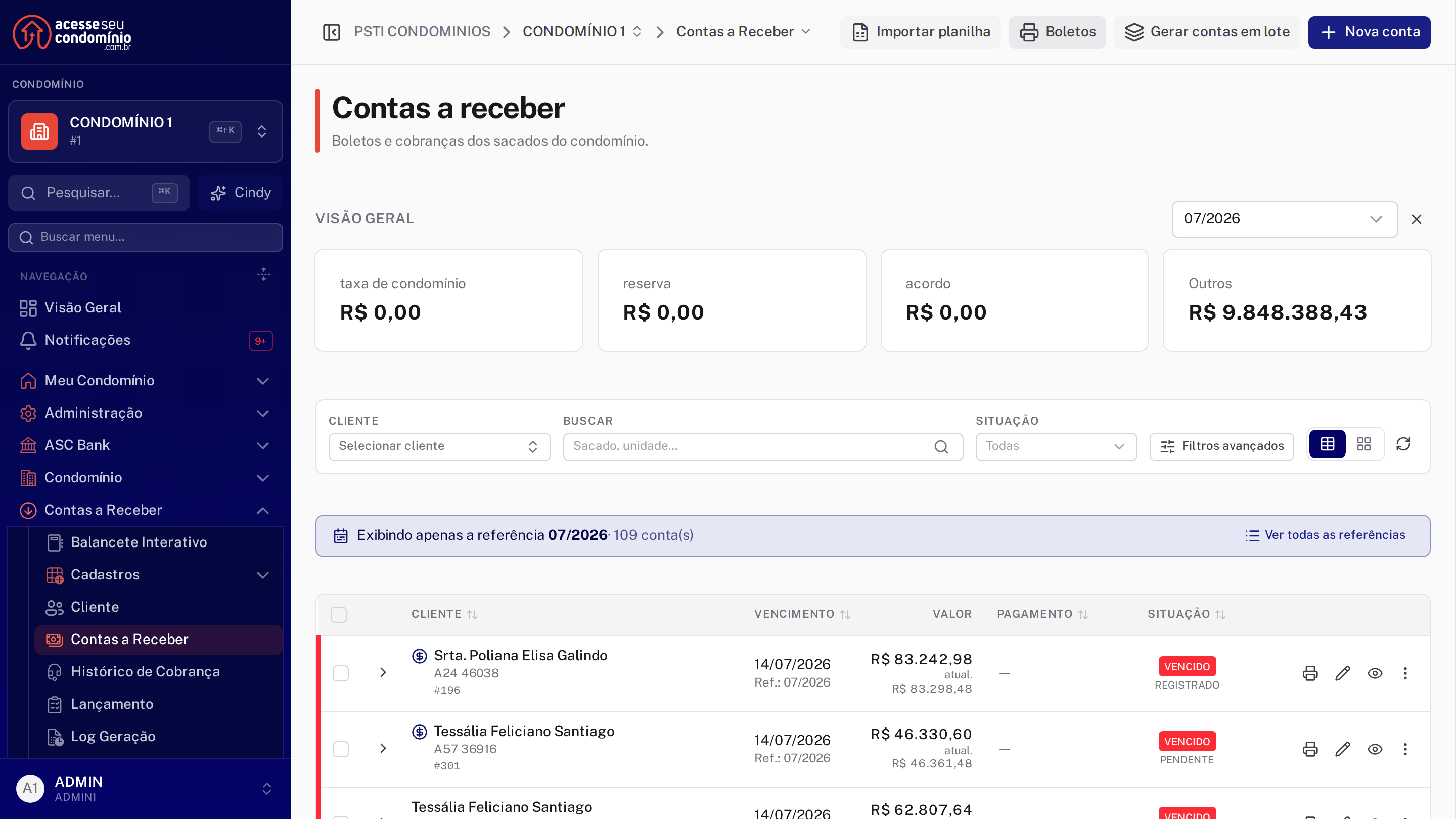Expand ASC Bank menu
Viewport: 1456px width, 819px height.
(x=145, y=445)
